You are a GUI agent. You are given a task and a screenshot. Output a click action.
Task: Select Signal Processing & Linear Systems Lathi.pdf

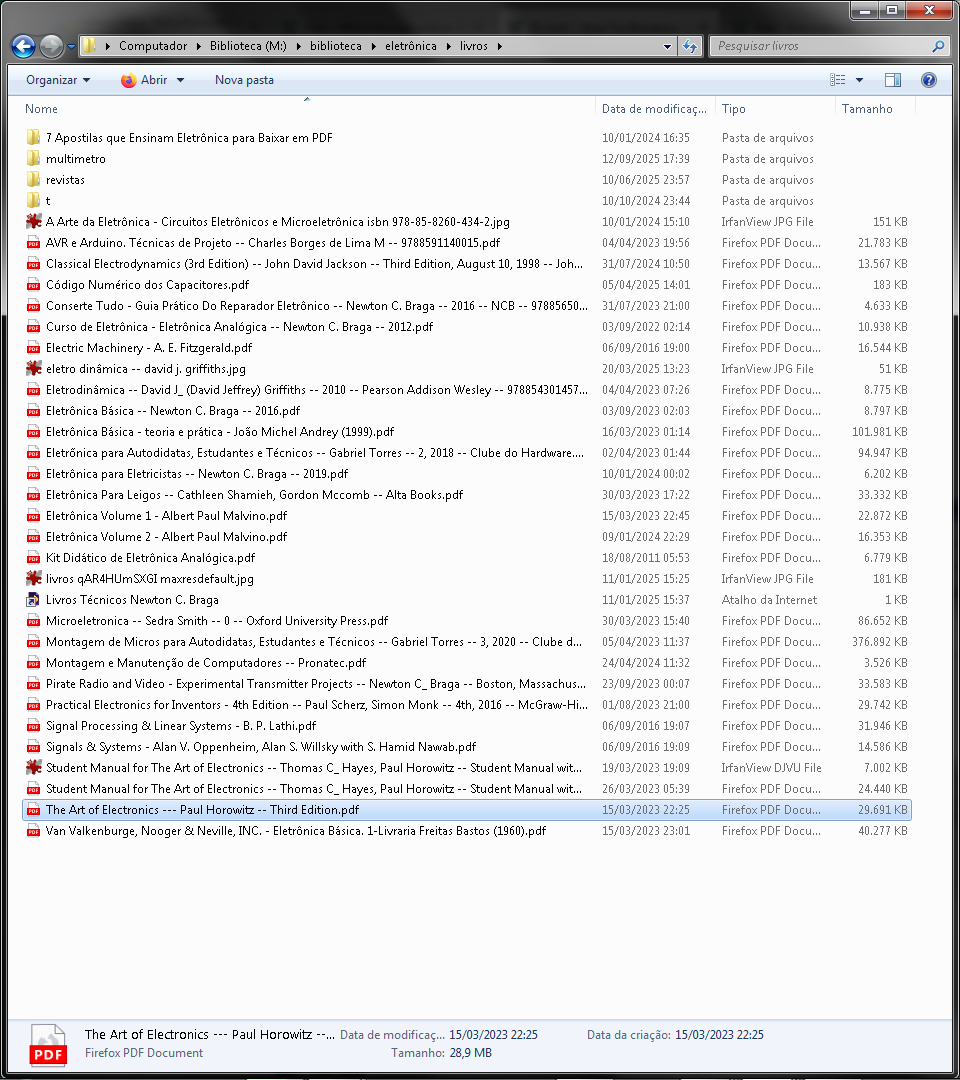coord(181,726)
